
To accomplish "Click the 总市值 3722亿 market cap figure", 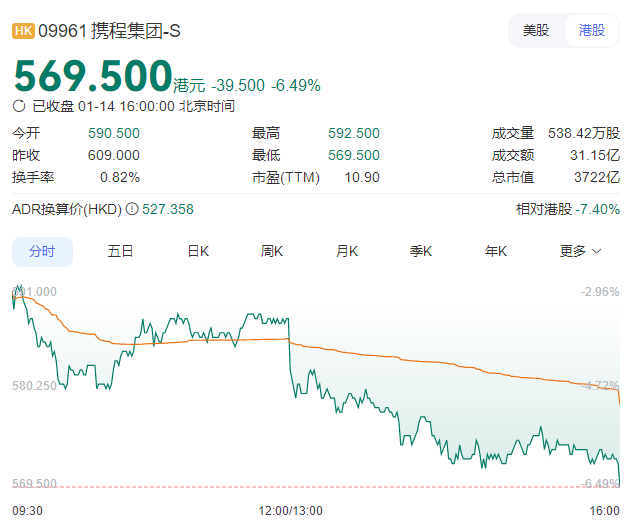I will click(x=598, y=177).
